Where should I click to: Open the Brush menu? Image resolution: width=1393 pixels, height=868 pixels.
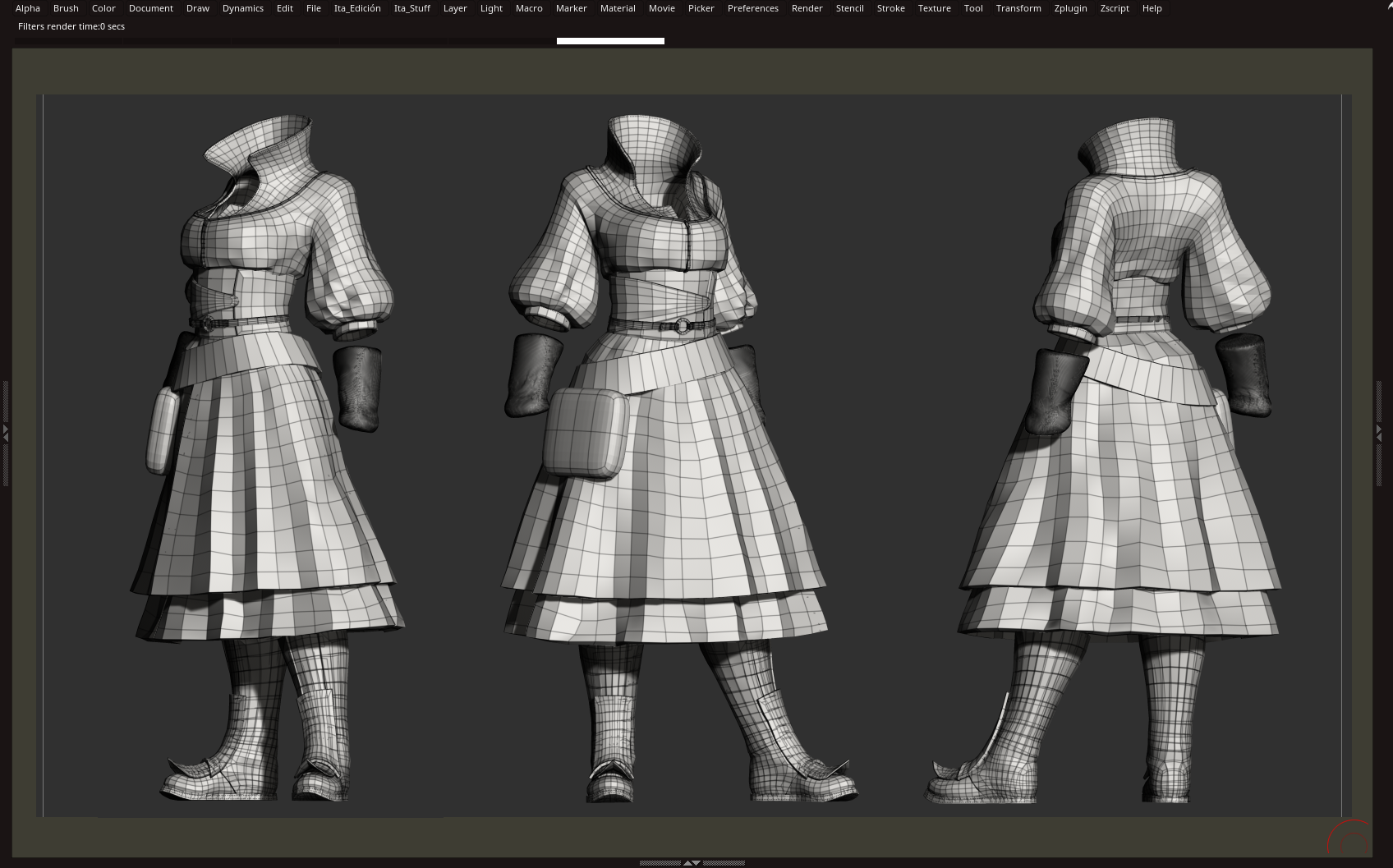pyautogui.click(x=66, y=8)
